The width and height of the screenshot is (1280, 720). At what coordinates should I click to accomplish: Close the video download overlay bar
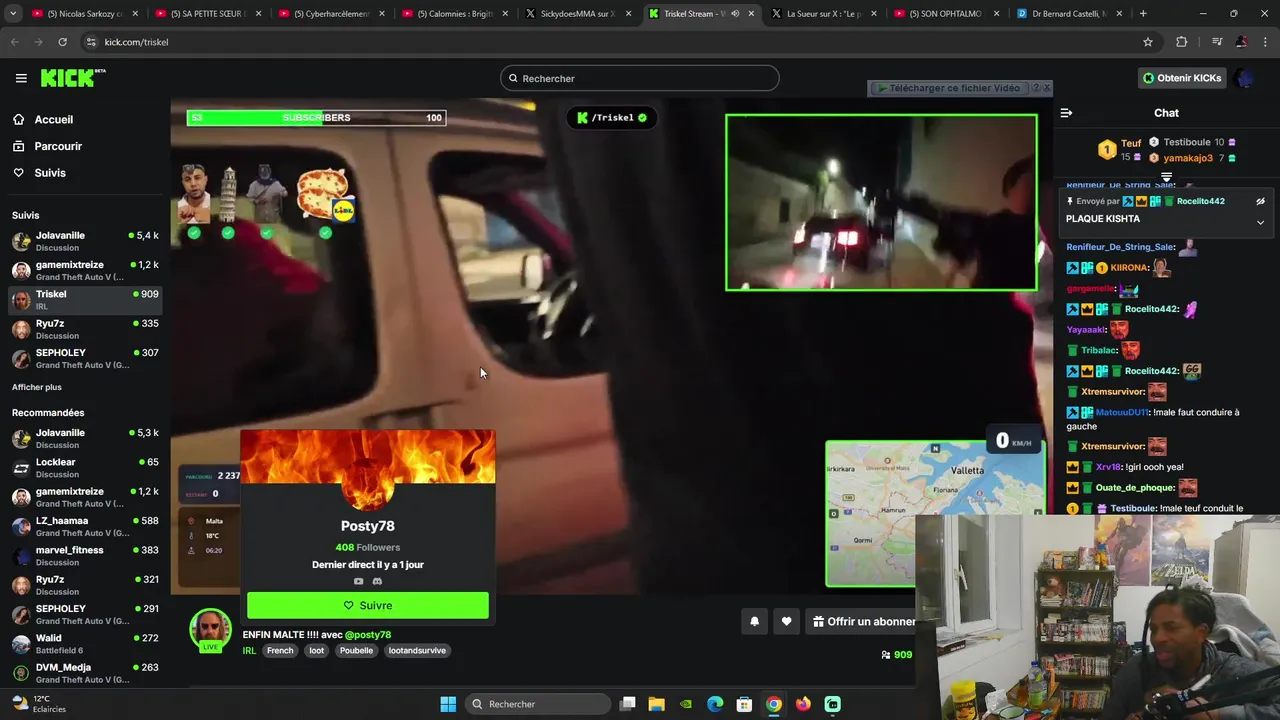(1046, 88)
